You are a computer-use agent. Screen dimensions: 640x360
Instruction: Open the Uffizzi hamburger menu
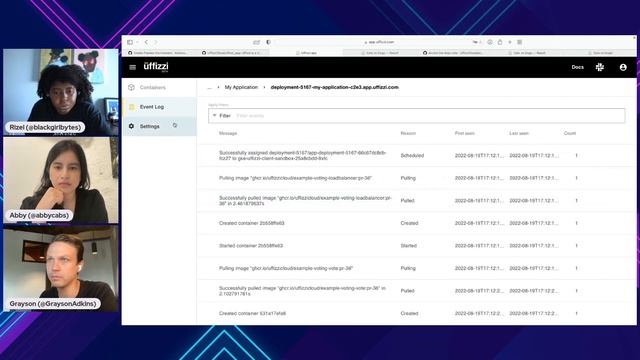coord(133,67)
